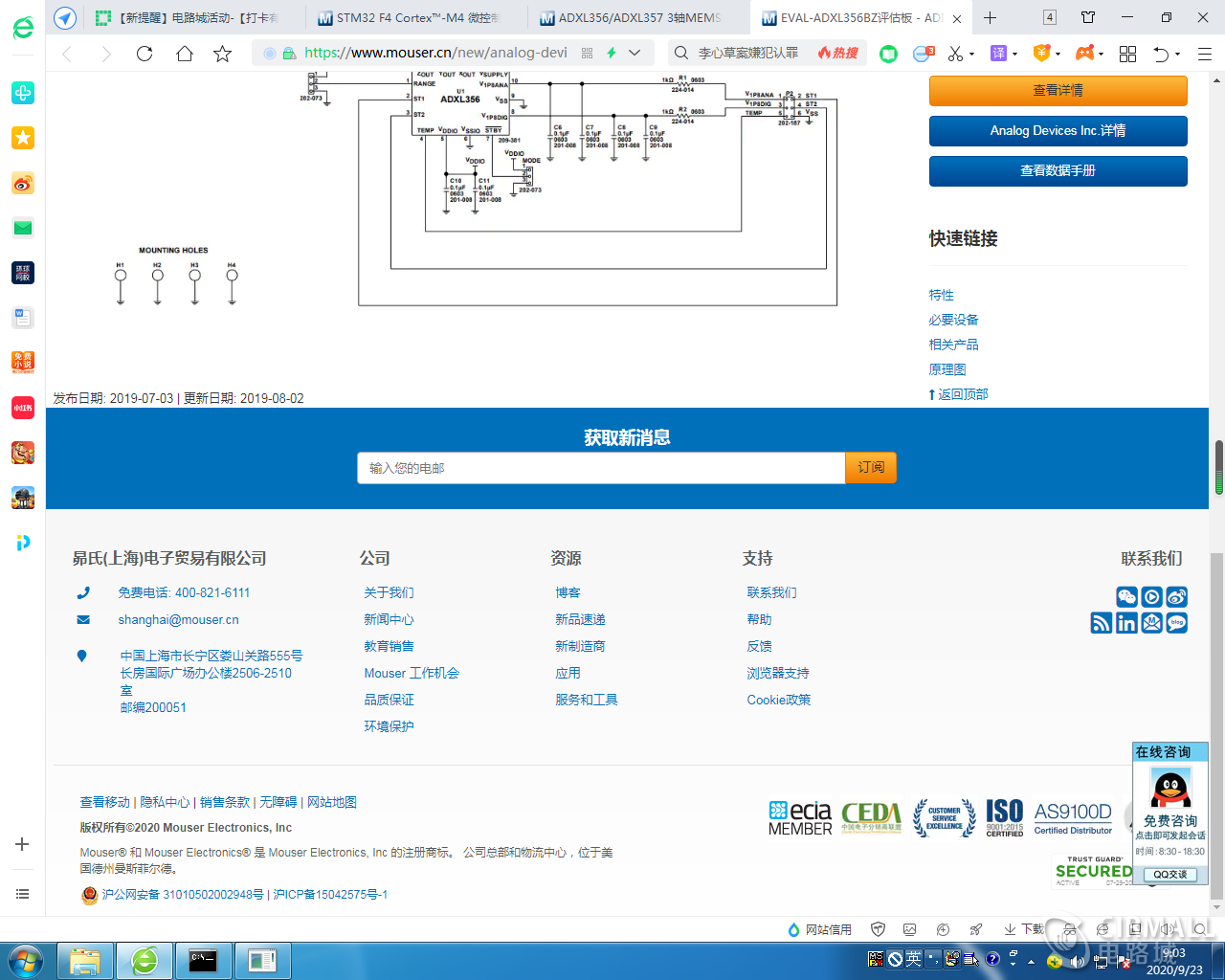Open LinkedIn social icon in footer
The height and width of the screenshot is (980, 1225).
coord(1126,623)
